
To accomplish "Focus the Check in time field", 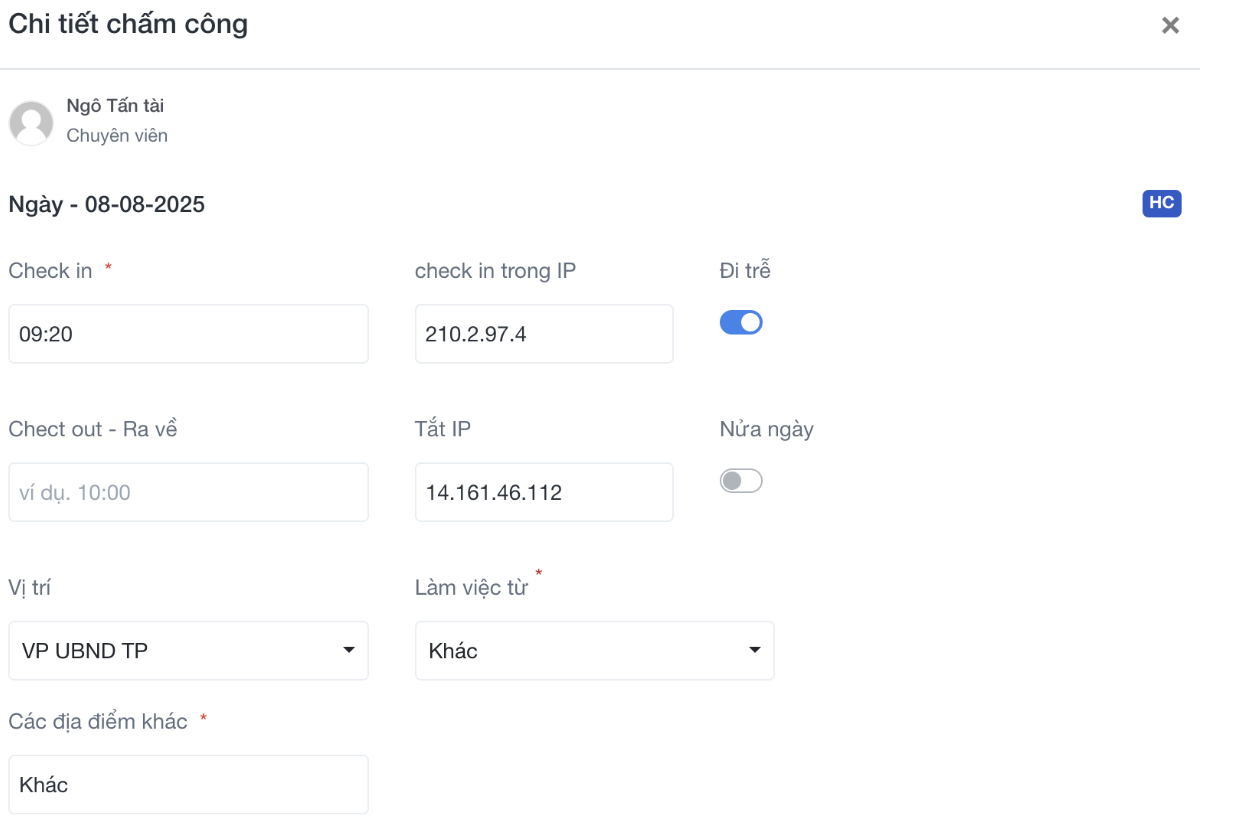I will pyautogui.click(x=188, y=334).
